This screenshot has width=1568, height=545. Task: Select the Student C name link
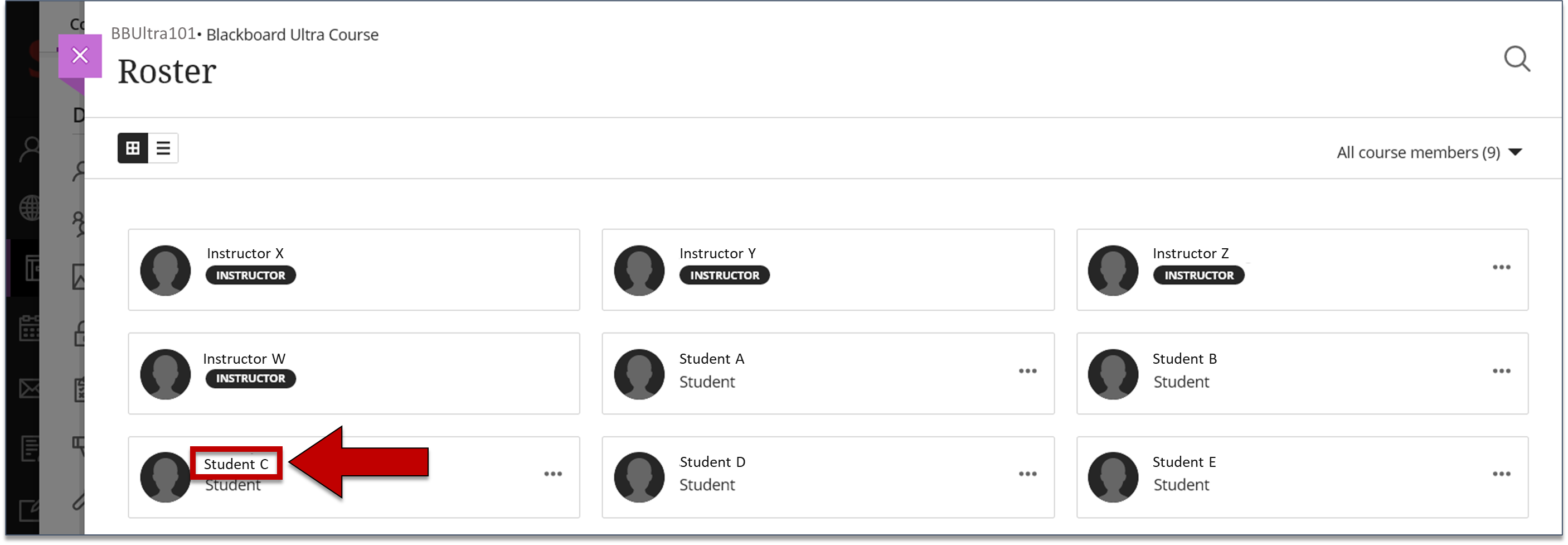[x=236, y=464]
